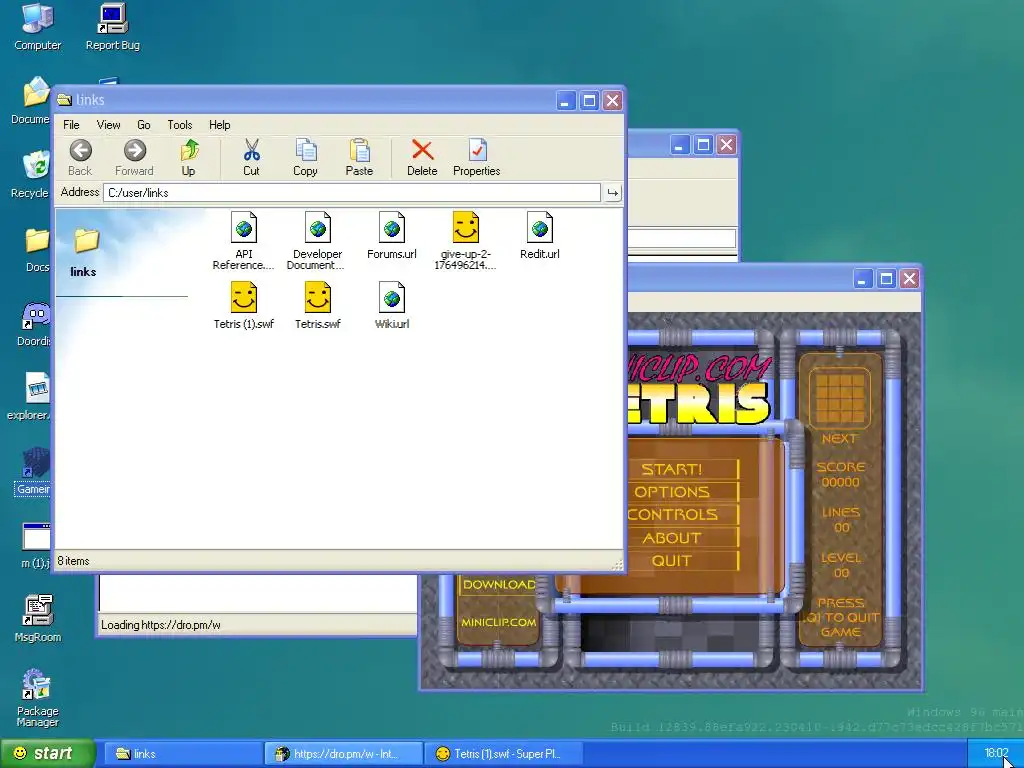1024x768 pixels.
Task: Click the m (1) file desktop icon
Action: tap(35, 546)
